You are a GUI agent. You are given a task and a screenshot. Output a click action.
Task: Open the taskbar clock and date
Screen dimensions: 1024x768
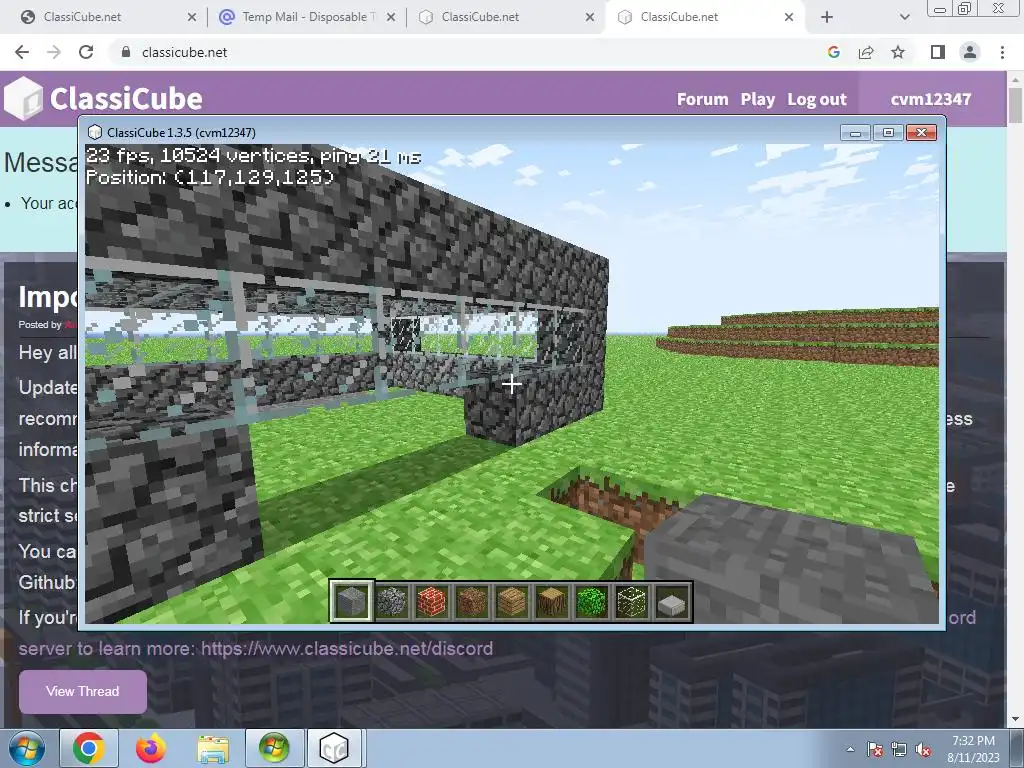pos(973,749)
